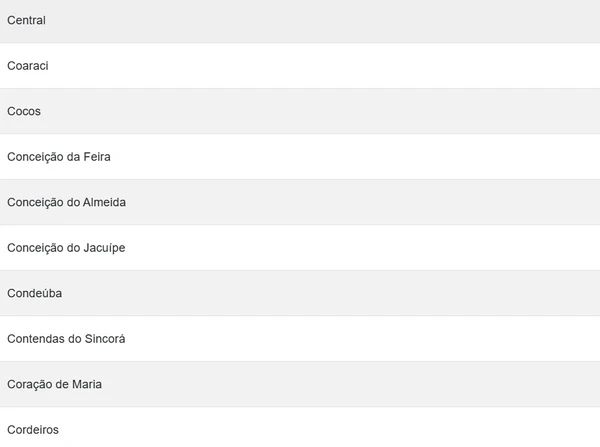This screenshot has height=447, width=600.
Task: Select the gray Coração de Maria row
Action: tap(300, 384)
